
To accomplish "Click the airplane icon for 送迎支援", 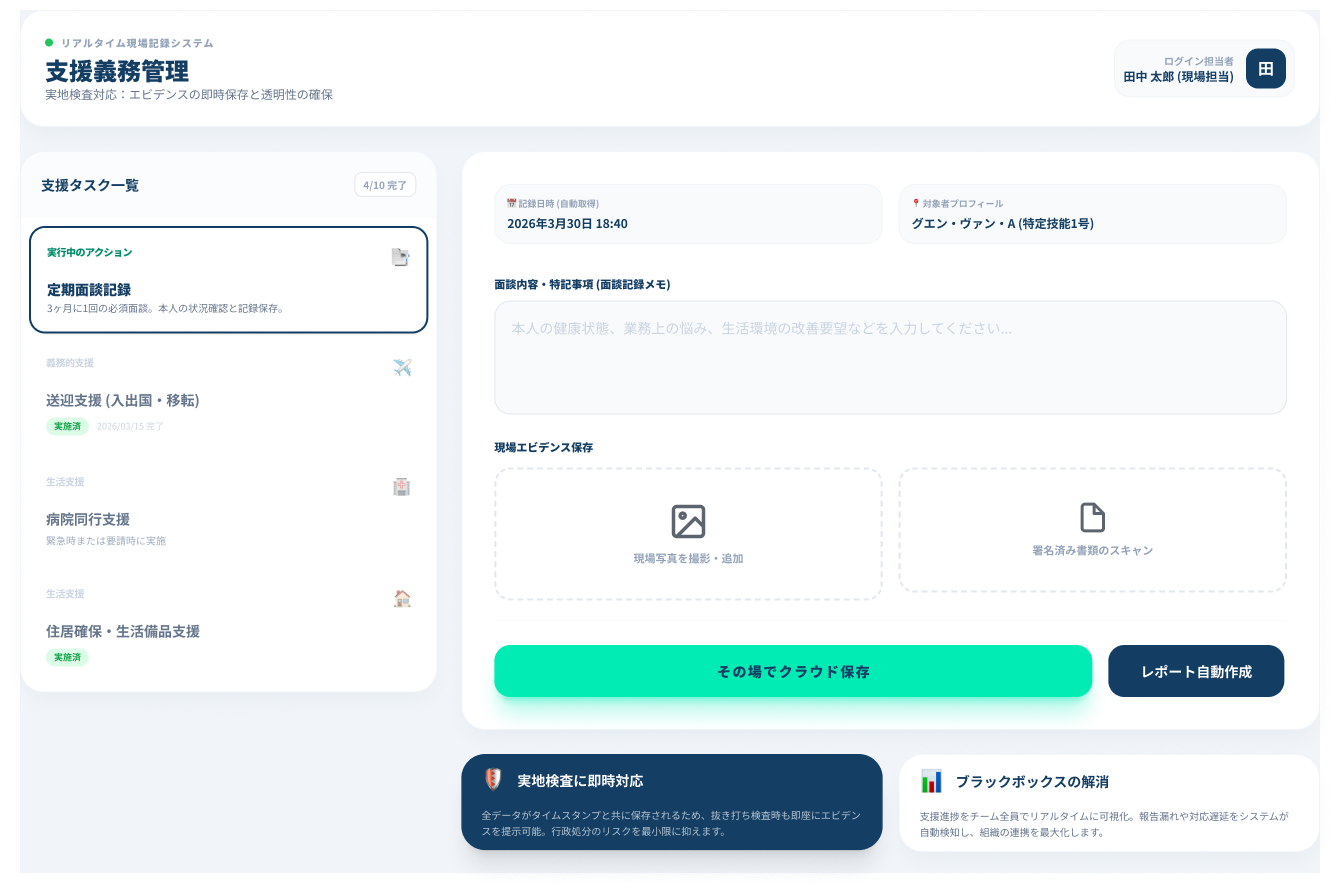I will [402, 368].
